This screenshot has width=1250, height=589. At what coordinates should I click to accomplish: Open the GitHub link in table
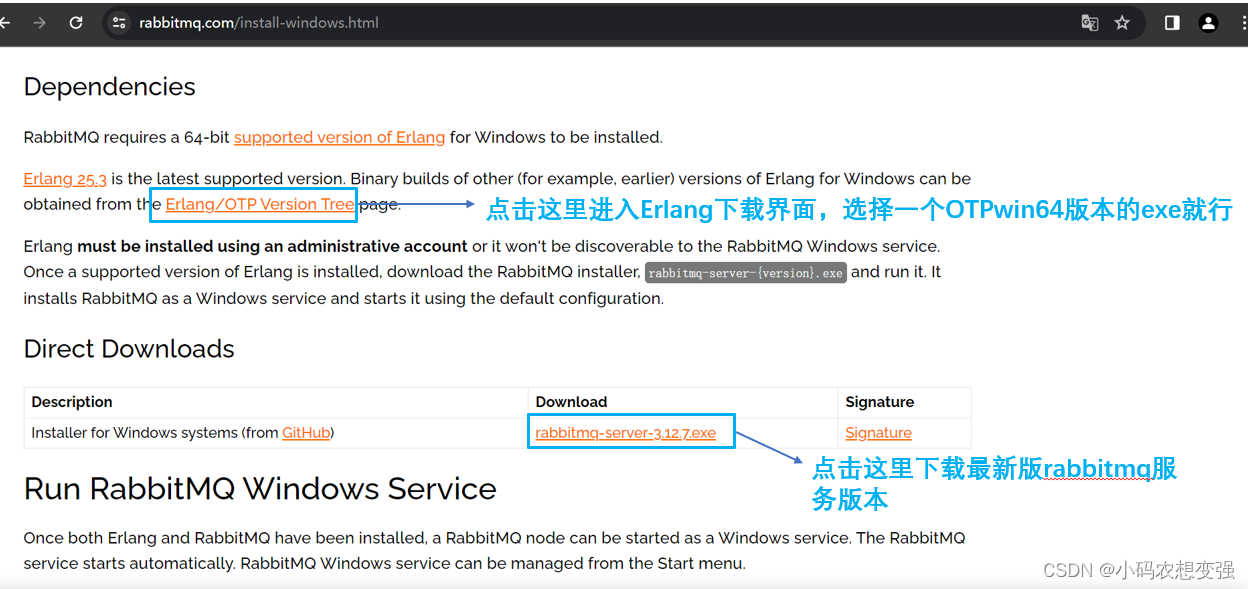pyautogui.click(x=306, y=433)
